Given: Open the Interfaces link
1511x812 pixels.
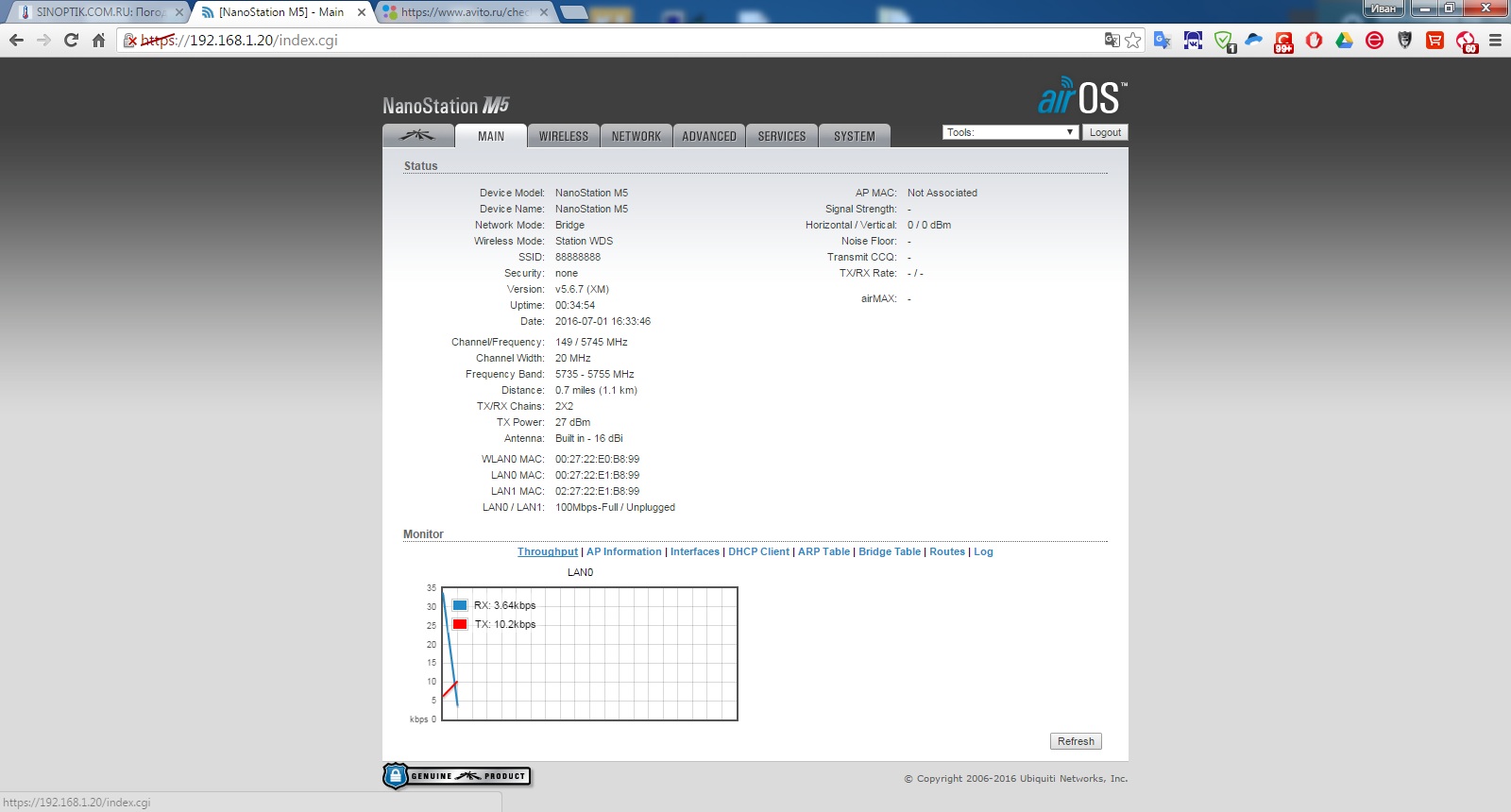Looking at the screenshot, I should tap(695, 551).
